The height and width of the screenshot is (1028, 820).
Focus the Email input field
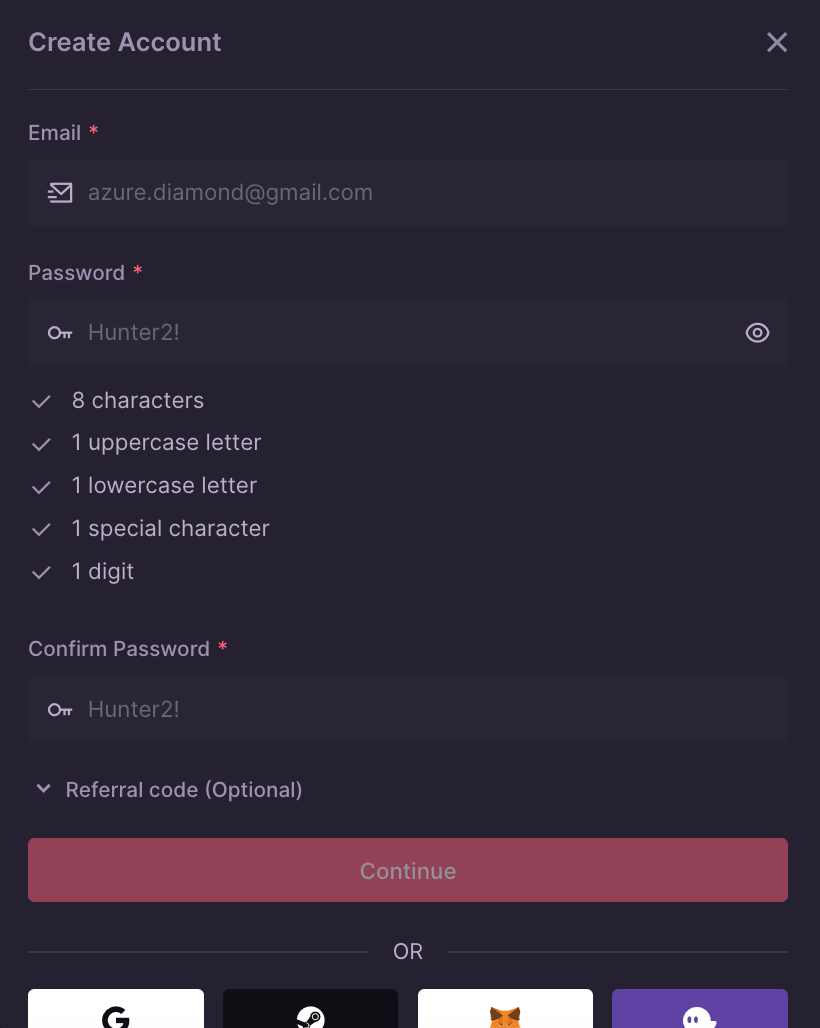(420, 193)
